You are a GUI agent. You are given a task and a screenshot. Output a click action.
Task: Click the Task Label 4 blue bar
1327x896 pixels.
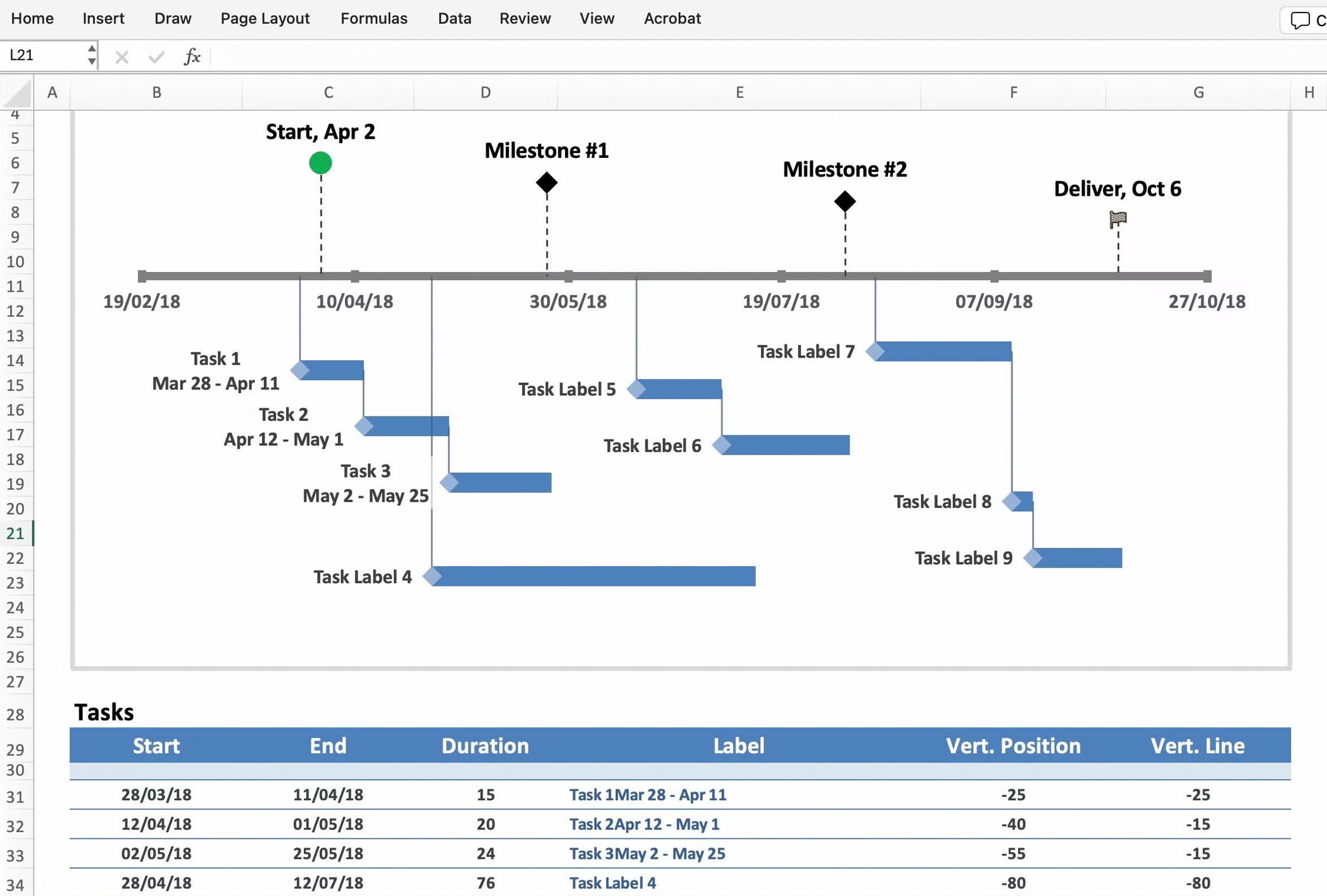(594, 576)
